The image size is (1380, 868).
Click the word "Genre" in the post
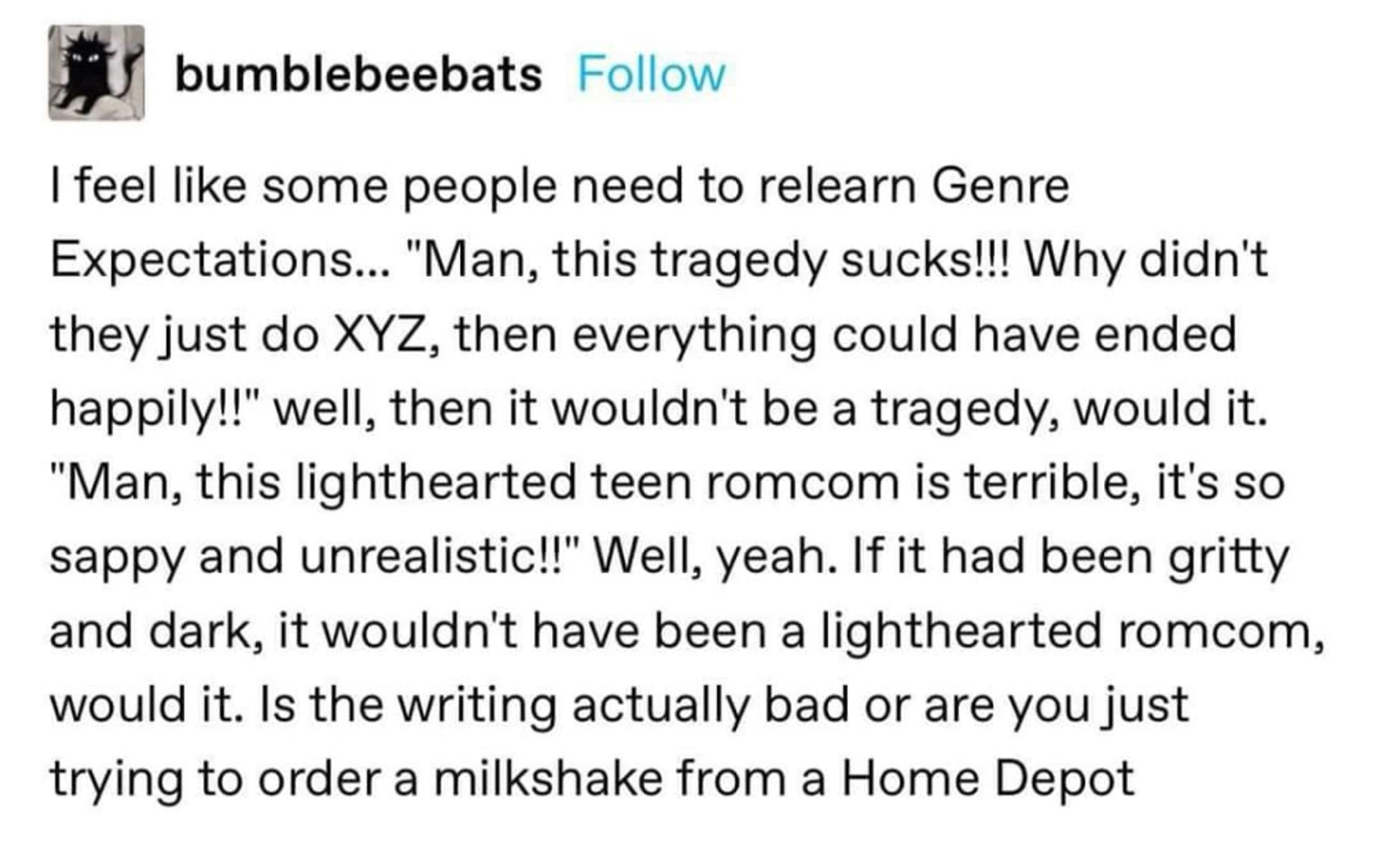point(1000,186)
